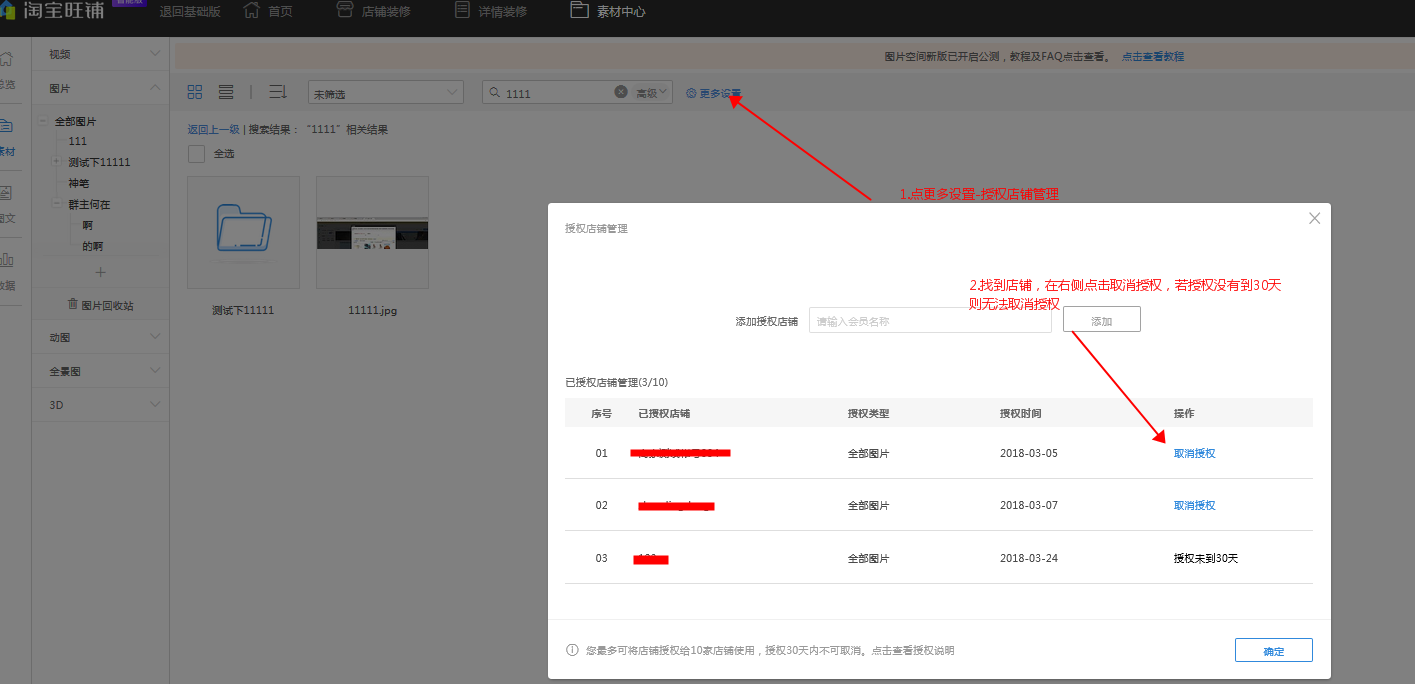Go to 首页 tab
The image size is (1415, 684).
(281, 12)
